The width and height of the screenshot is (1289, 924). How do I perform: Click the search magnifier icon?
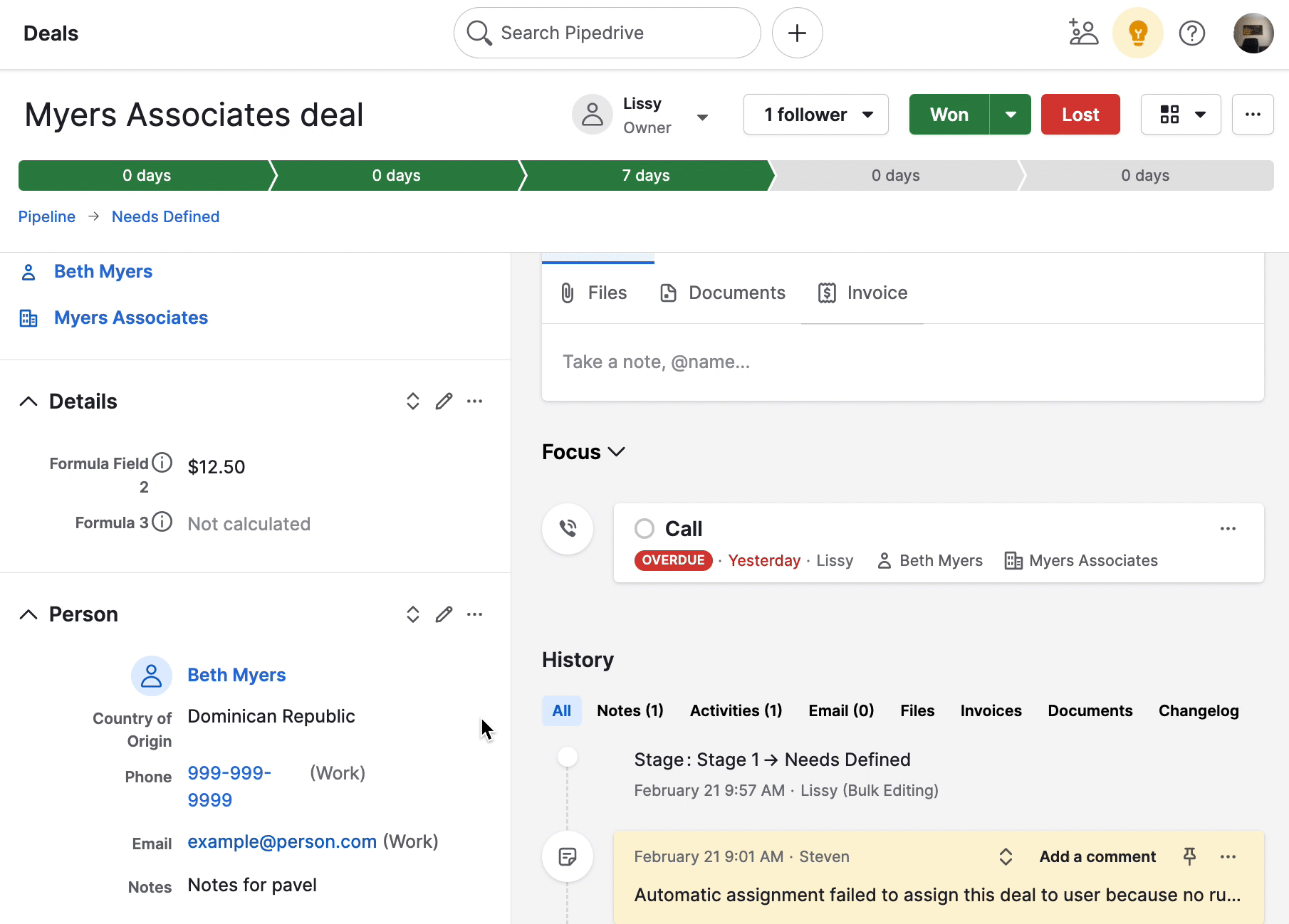pyautogui.click(x=479, y=33)
